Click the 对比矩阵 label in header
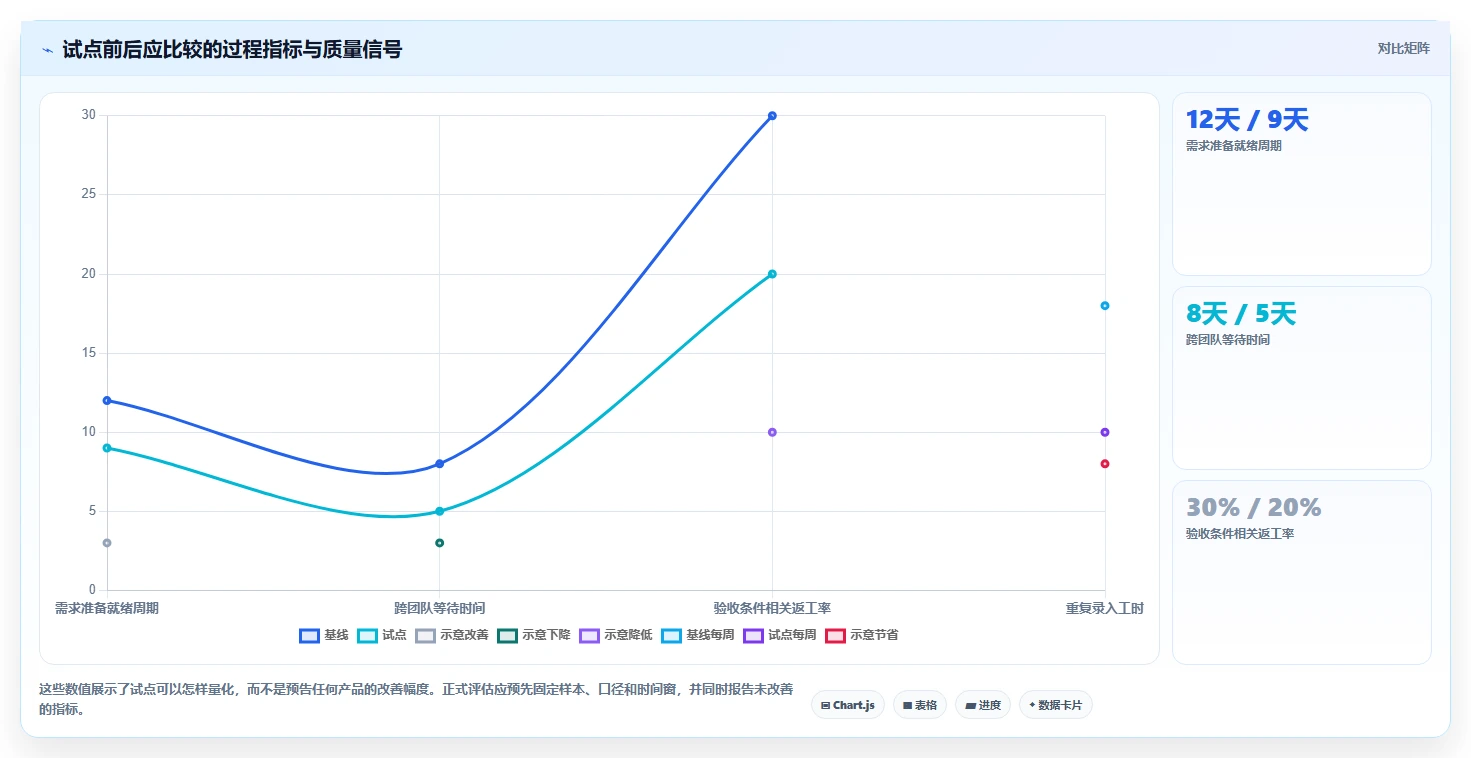Image resolution: width=1471 pixels, height=758 pixels. click(x=1404, y=48)
